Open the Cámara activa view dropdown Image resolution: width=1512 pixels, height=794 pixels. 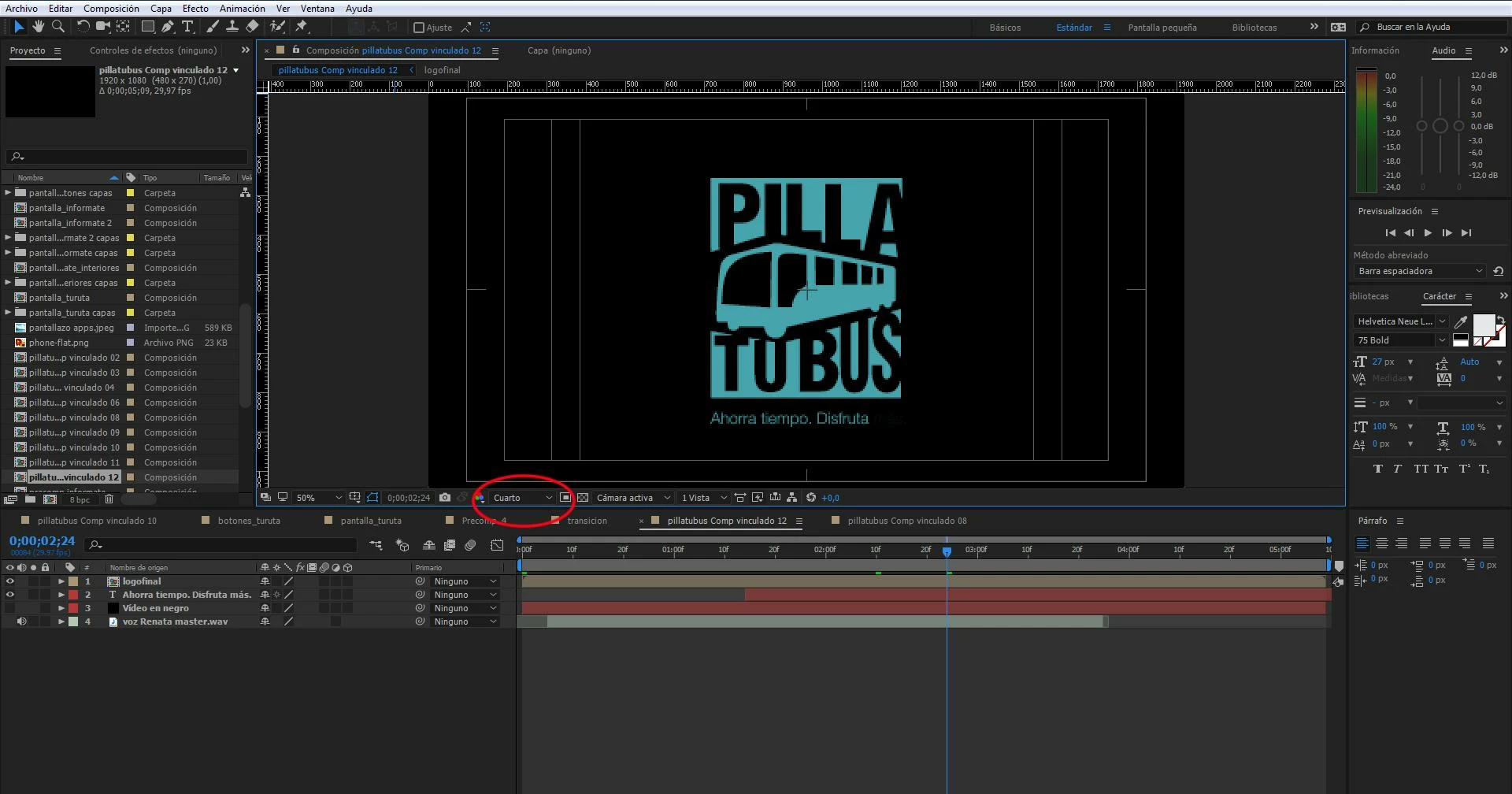pyautogui.click(x=633, y=498)
